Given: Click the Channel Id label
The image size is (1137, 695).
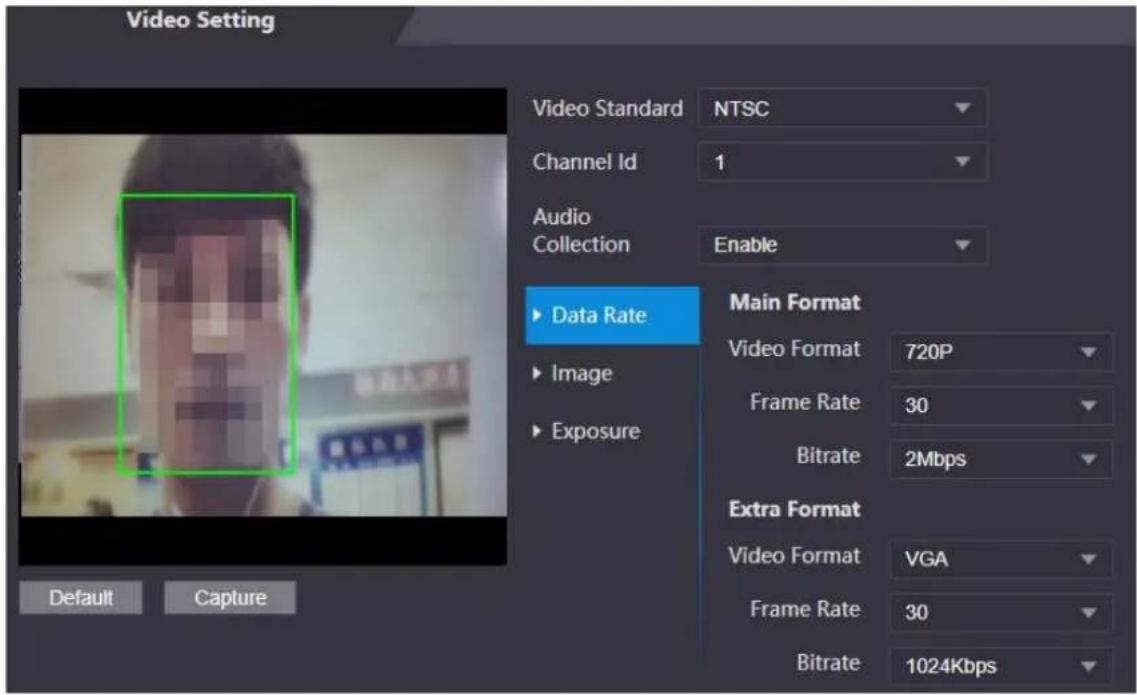Looking at the screenshot, I should tap(584, 162).
